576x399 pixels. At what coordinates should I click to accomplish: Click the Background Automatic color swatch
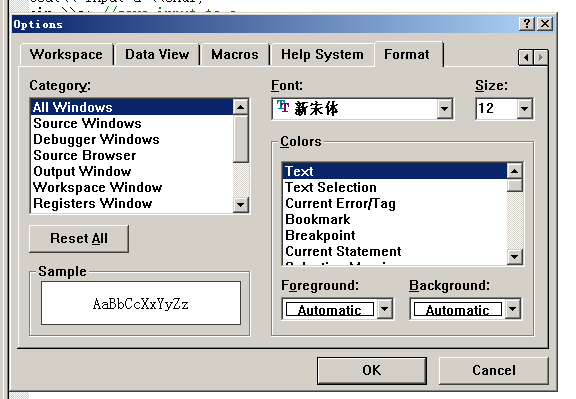(x=458, y=309)
